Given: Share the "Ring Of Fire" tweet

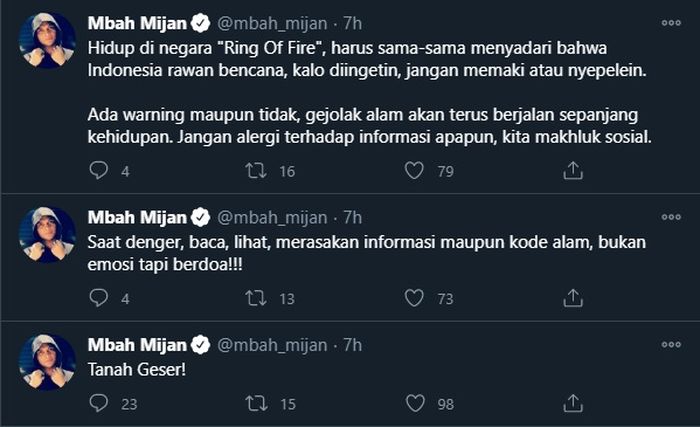Looking at the screenshot, I should tap(573, 171).
